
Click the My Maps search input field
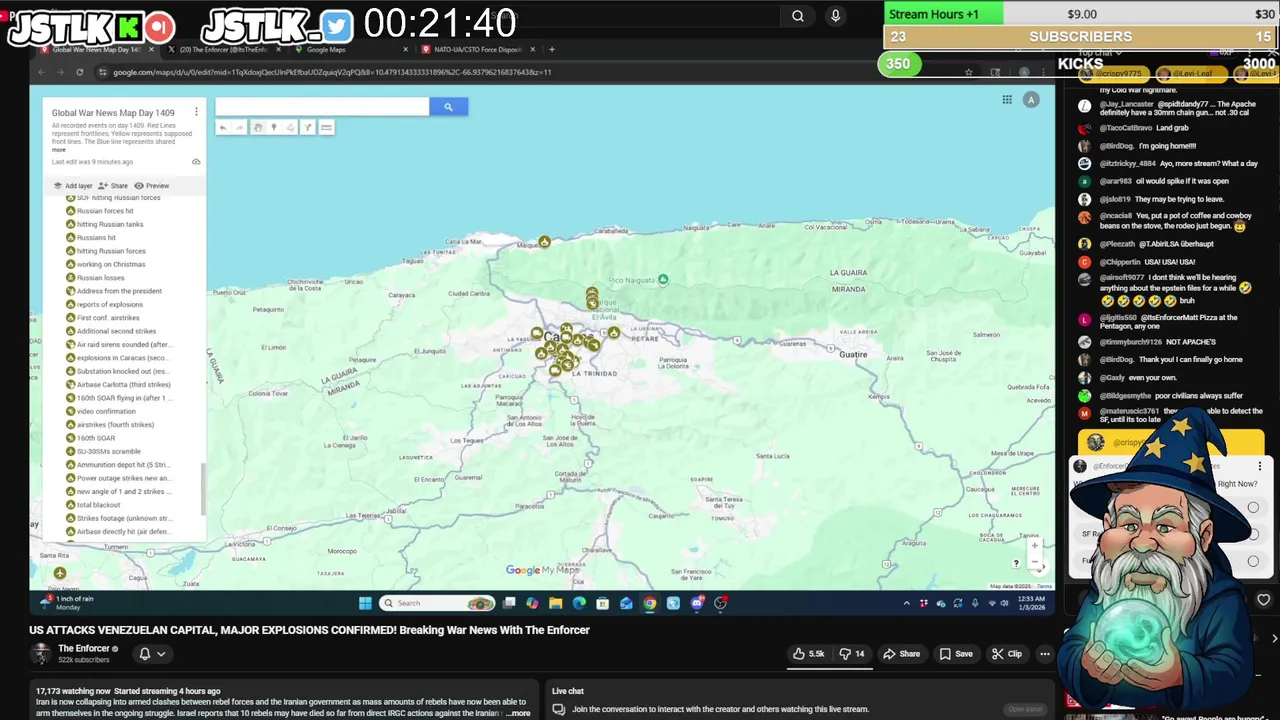[322, 106]
